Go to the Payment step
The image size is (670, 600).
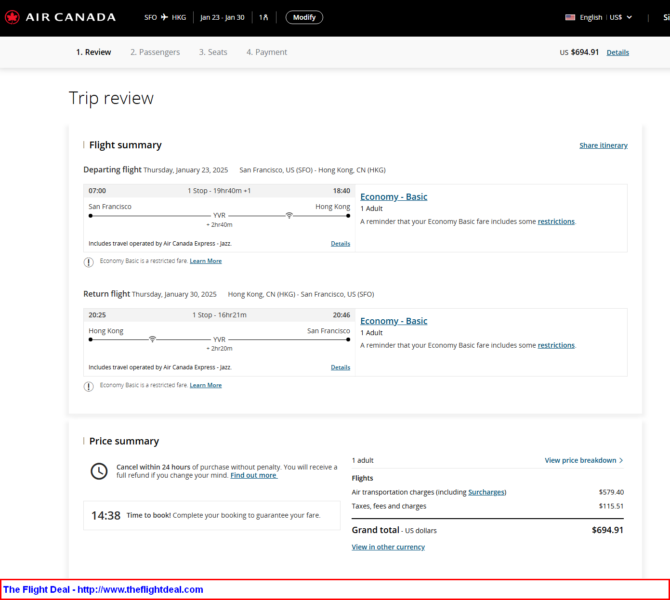click(266, 52)
